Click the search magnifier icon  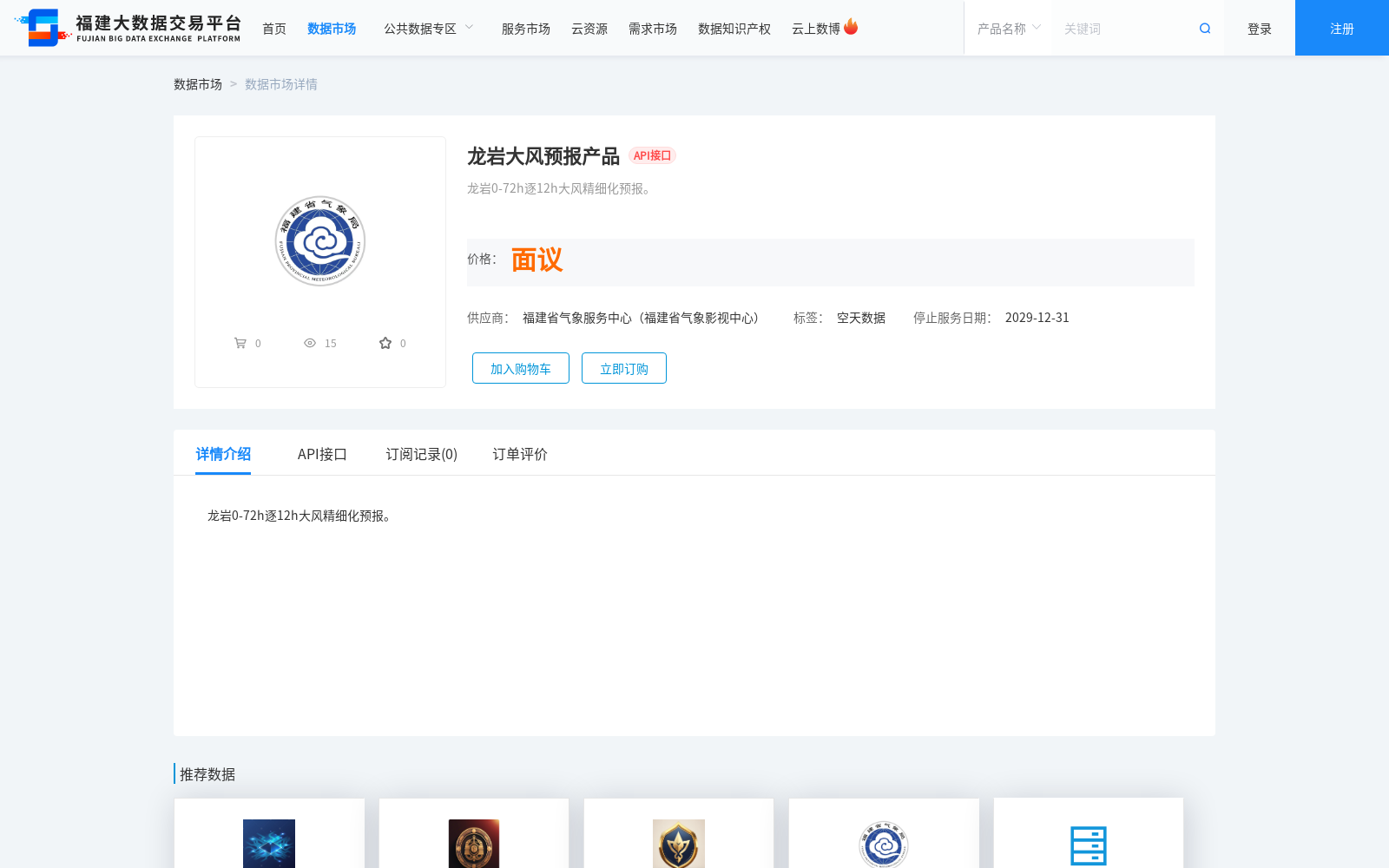[x=1205, y=29]
